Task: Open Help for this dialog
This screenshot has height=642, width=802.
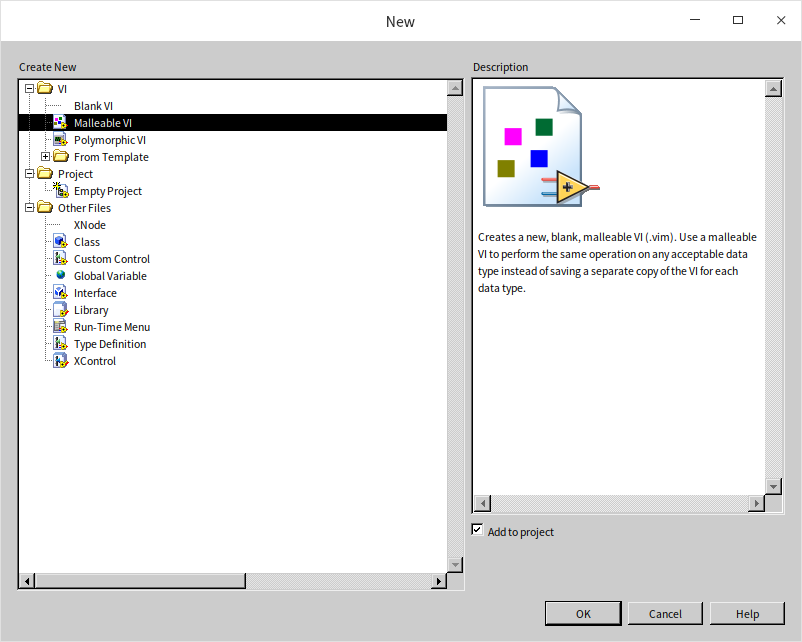Action: tap(747, 614)
